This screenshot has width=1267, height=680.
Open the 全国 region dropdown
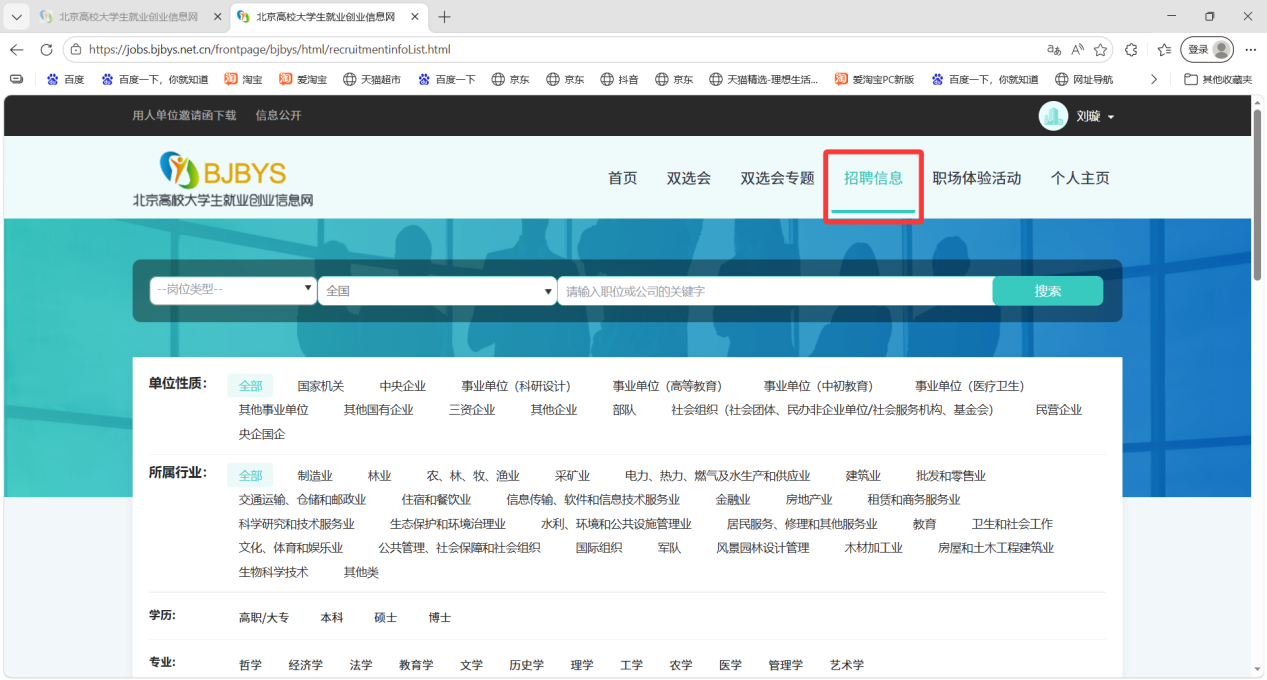[437, 291]
